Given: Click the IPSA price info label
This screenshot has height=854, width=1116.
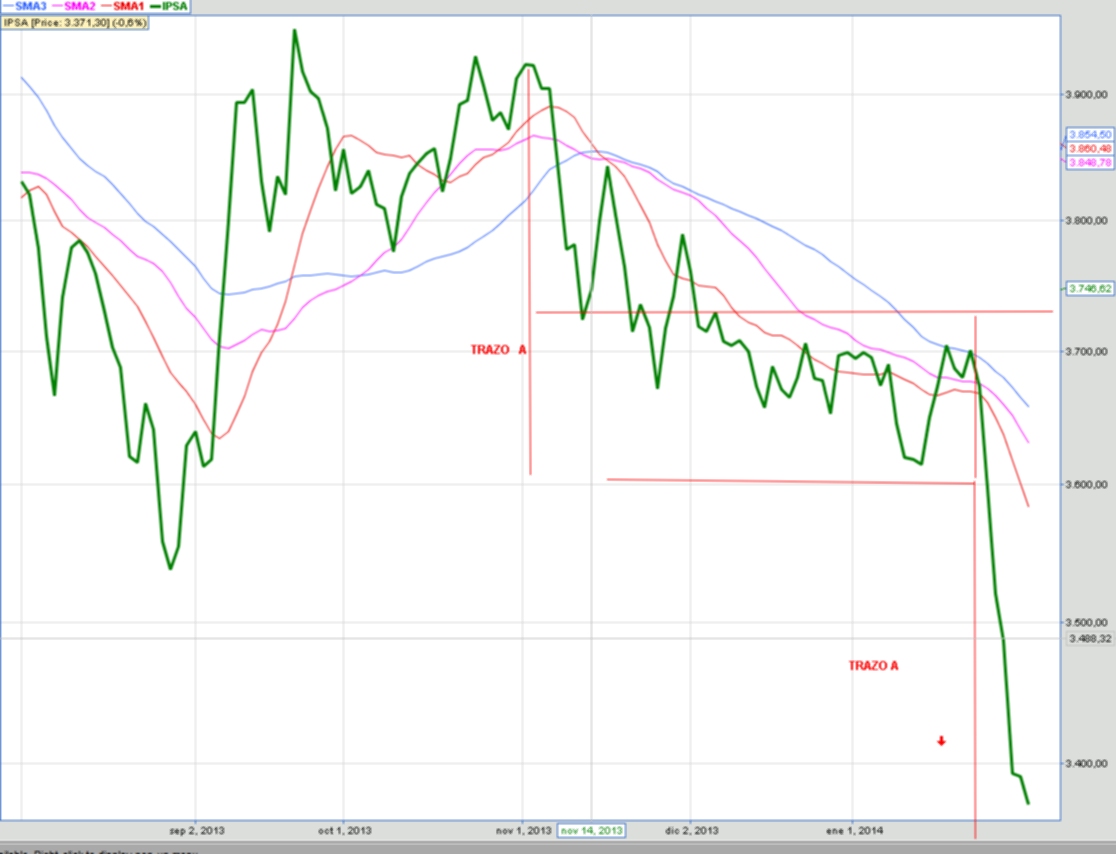Looking at the screenshot, I should 75,23.
